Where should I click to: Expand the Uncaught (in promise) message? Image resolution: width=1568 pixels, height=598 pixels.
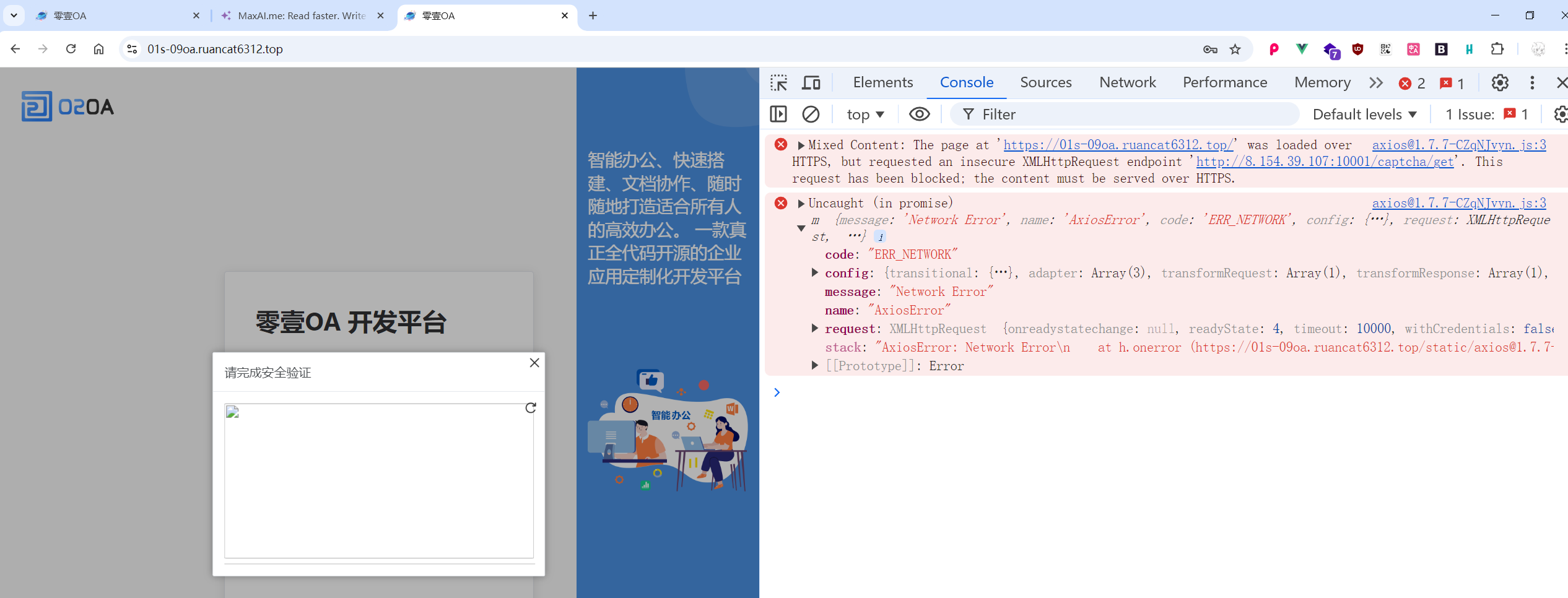pos(801,204)
